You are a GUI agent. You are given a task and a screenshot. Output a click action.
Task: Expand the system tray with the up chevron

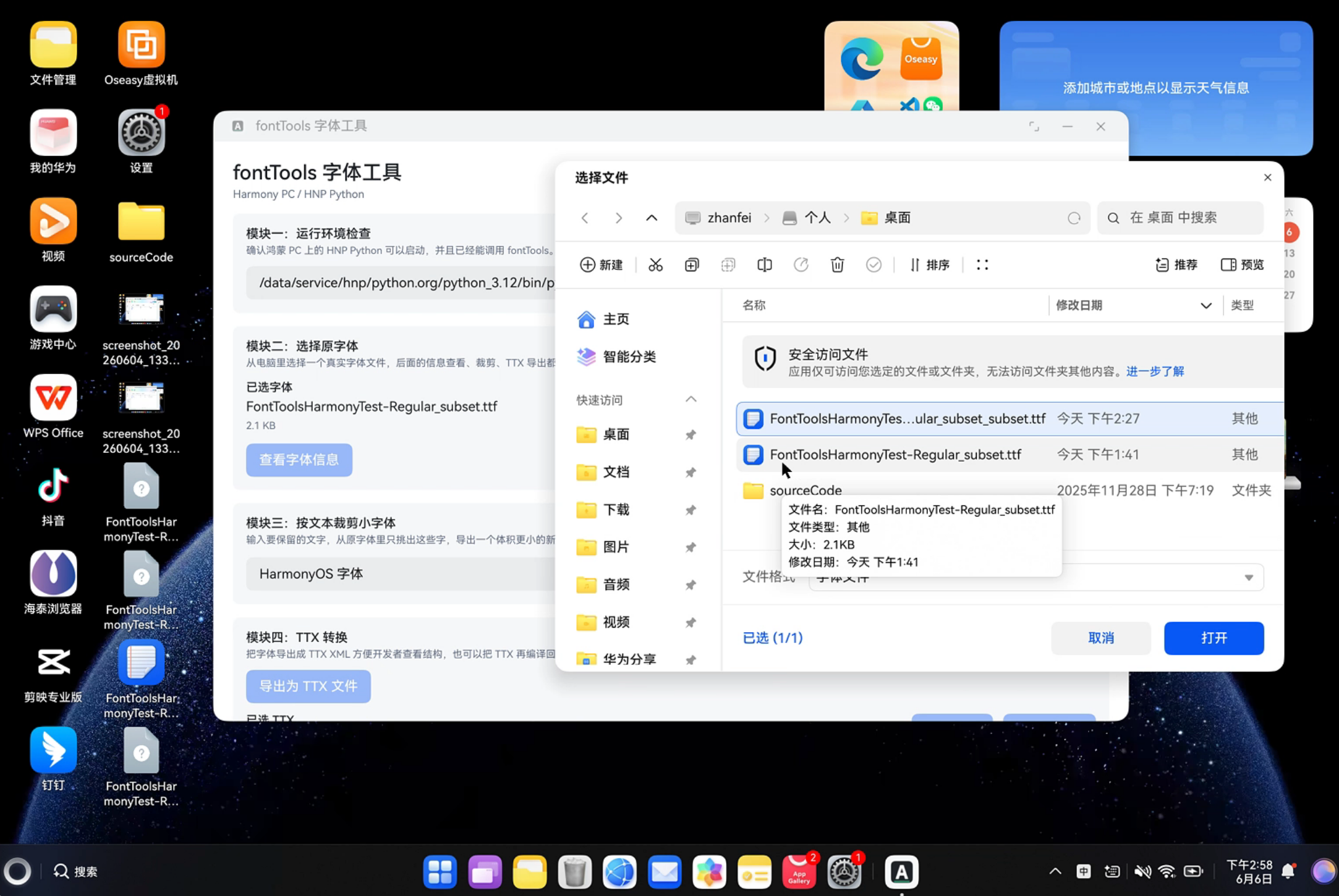point(1055,872)
